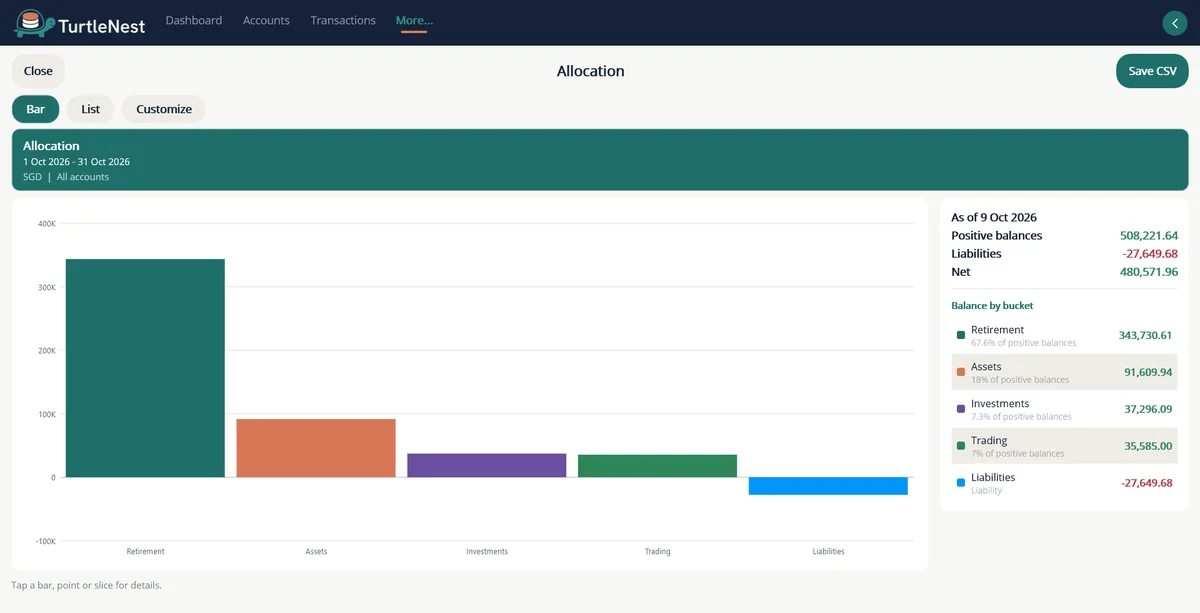Click the 'As of 9 Oct 2026' text
The height and width of the screenshot is (613, 1200).
coord(994,217)
